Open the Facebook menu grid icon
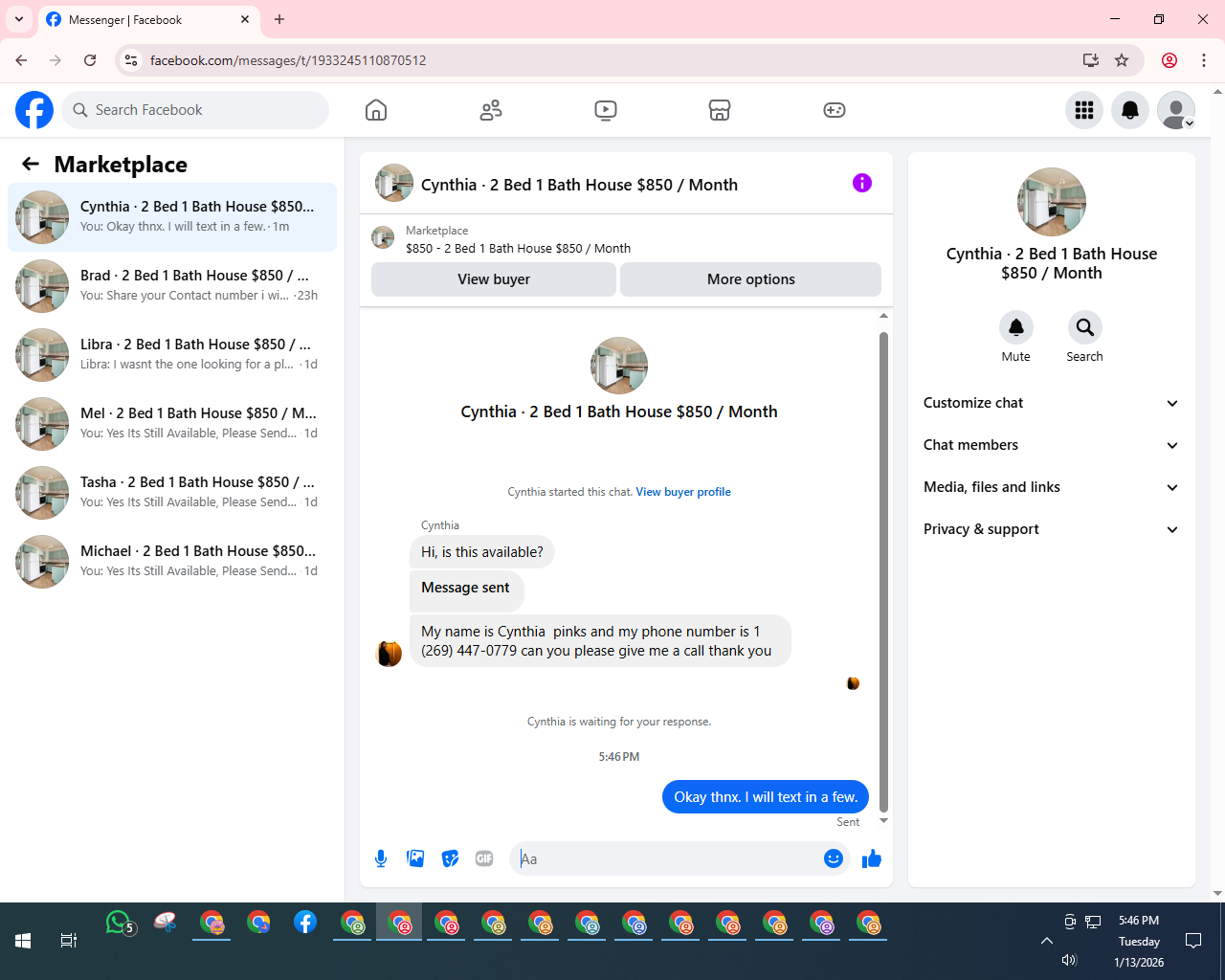The width and height of the screenshot is (1225, 980). pyautogui.click(x=1084, y=110)
